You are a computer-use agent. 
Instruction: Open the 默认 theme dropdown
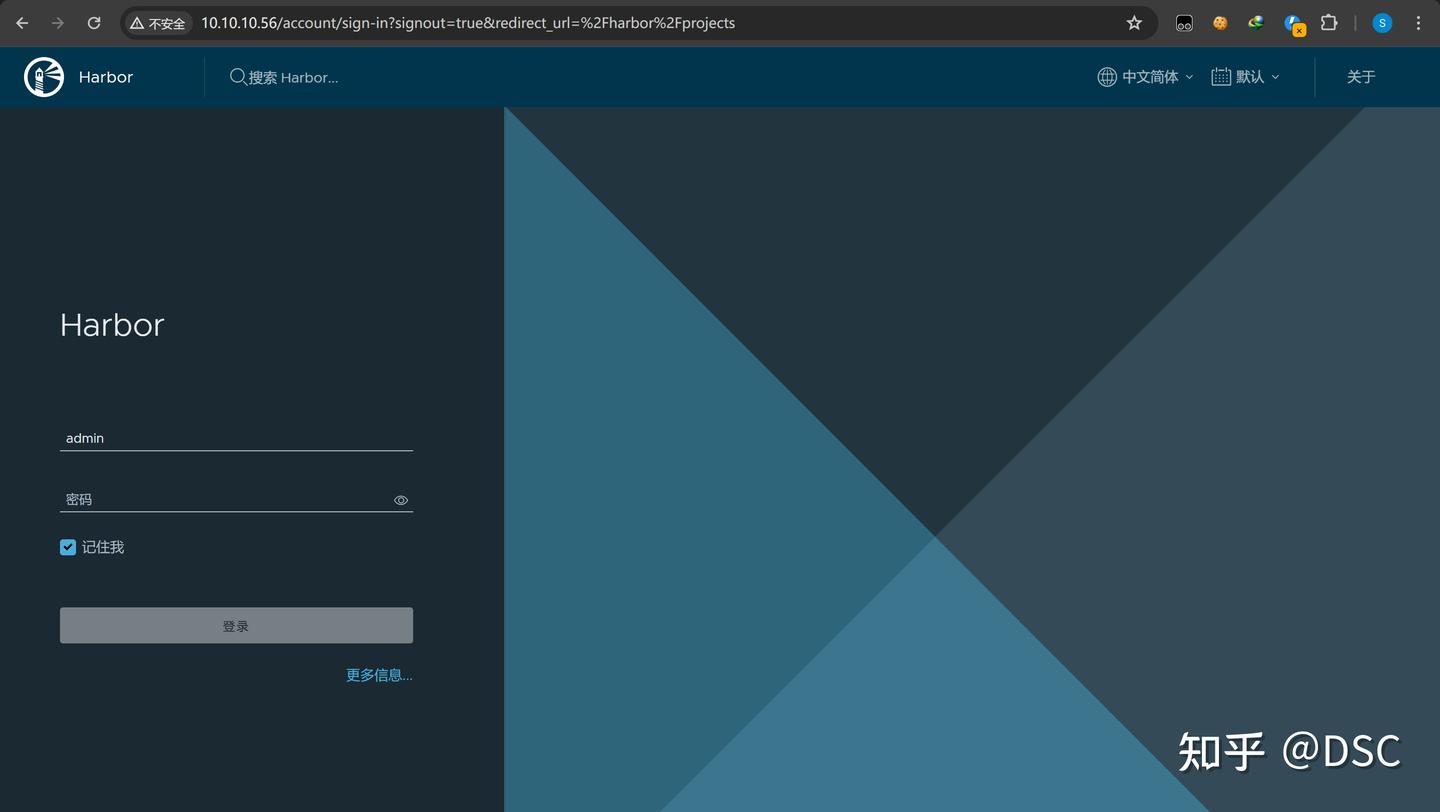point(1245,76)
